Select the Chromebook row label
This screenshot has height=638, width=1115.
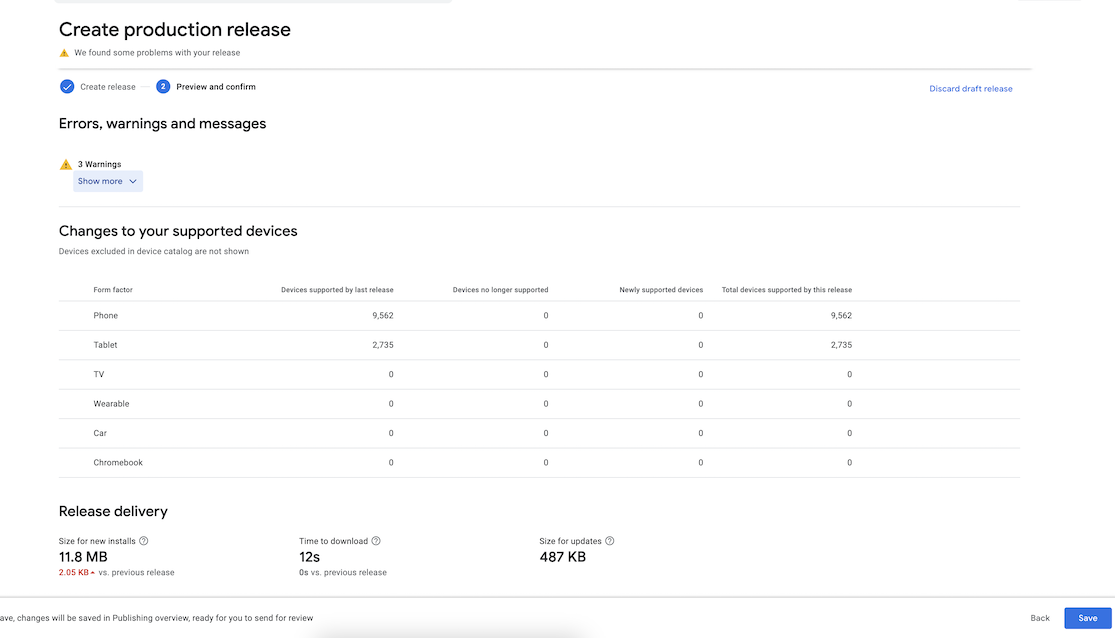[118, 462]
